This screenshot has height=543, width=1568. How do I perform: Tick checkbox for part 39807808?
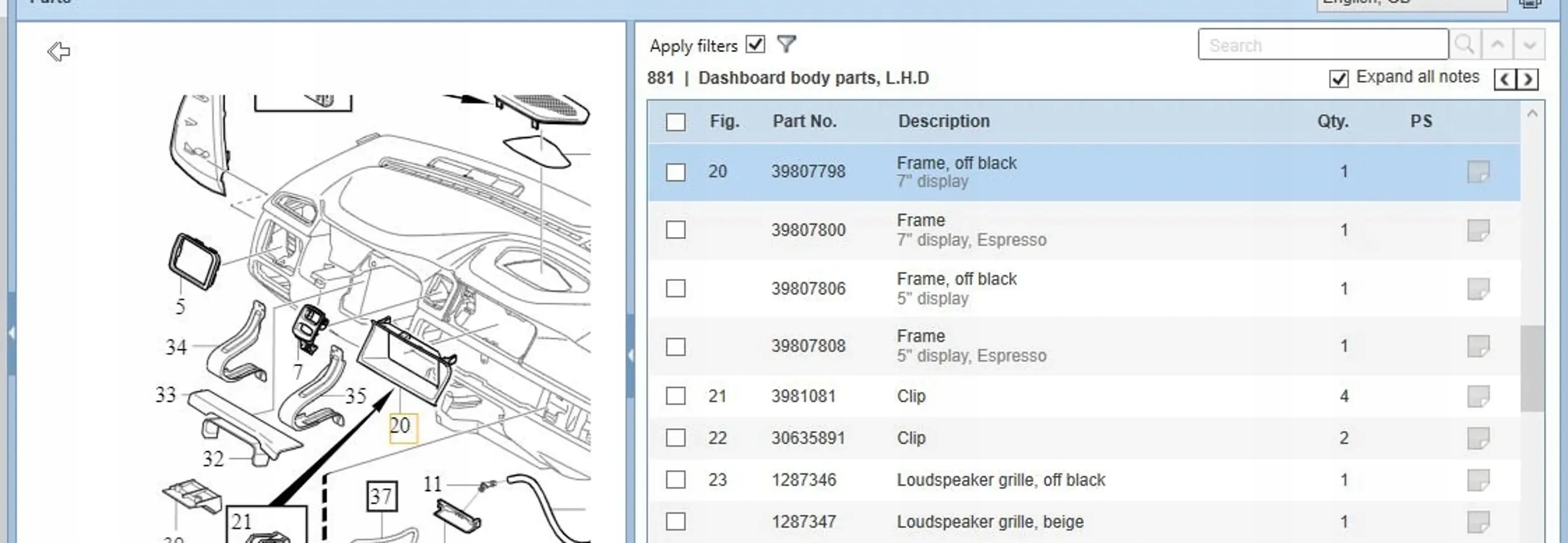pos(675,346)
